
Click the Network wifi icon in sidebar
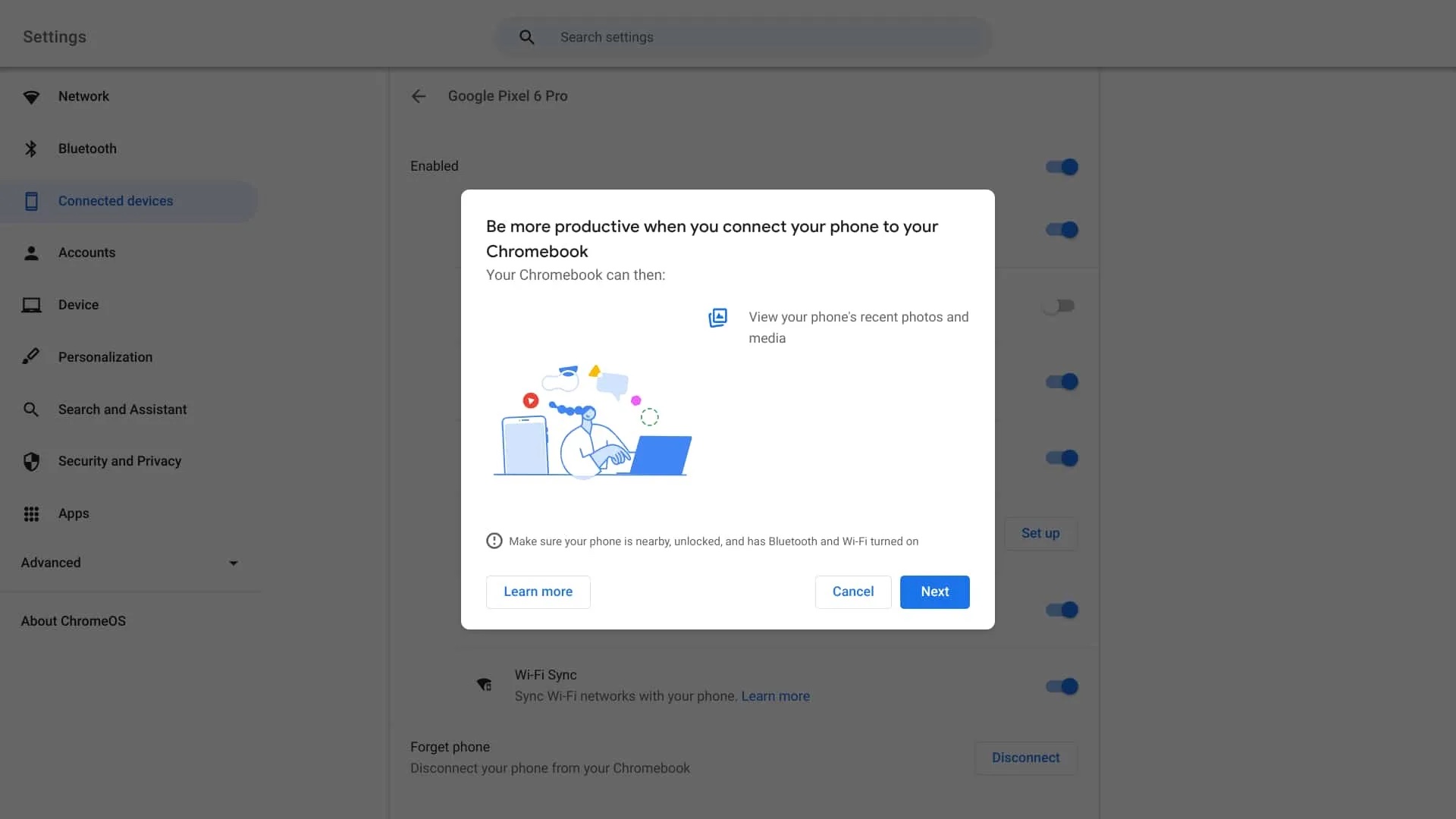(x=31, y=97)
